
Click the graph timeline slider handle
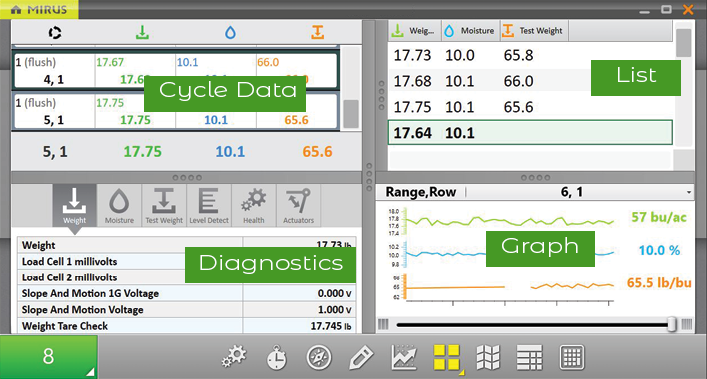672,324
